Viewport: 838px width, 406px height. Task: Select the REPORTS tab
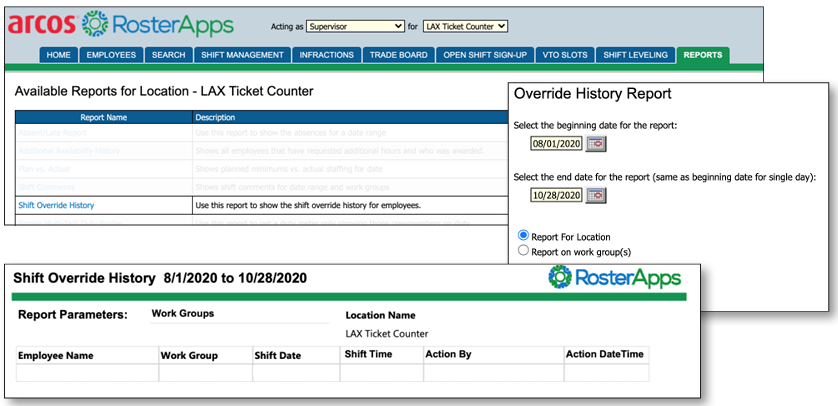coord(703,55)
